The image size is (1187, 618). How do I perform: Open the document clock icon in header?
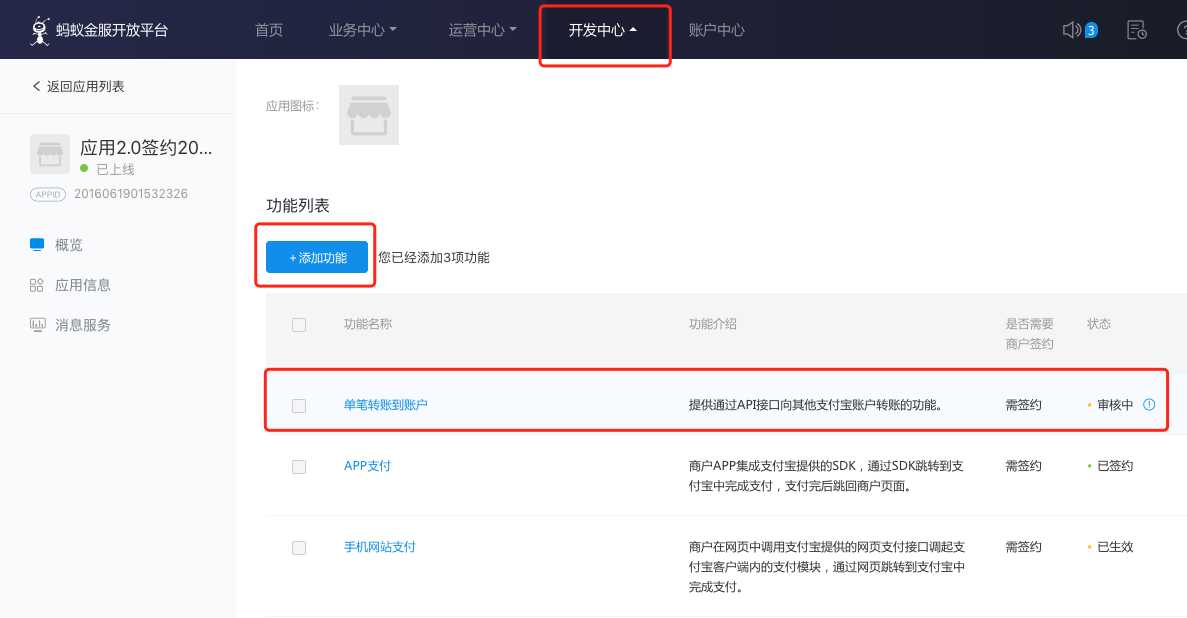1136,30
